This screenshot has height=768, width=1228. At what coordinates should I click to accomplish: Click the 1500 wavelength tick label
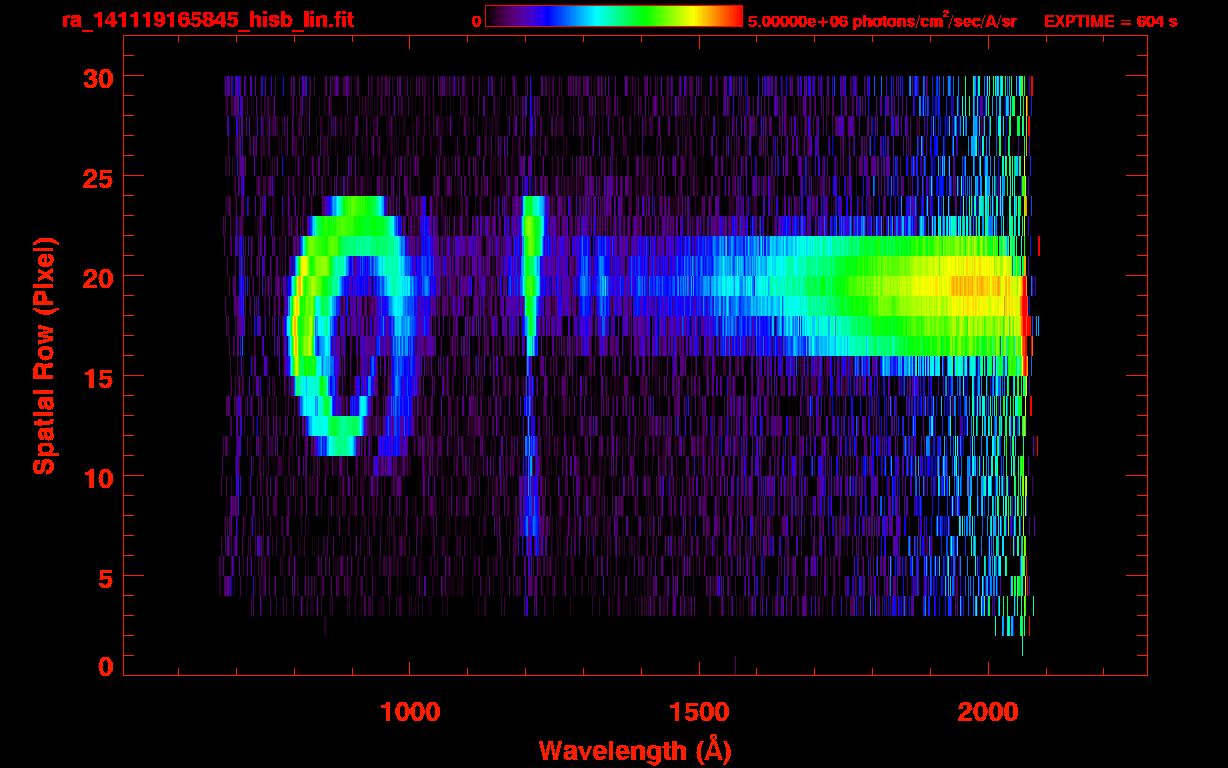click(699, 712)
